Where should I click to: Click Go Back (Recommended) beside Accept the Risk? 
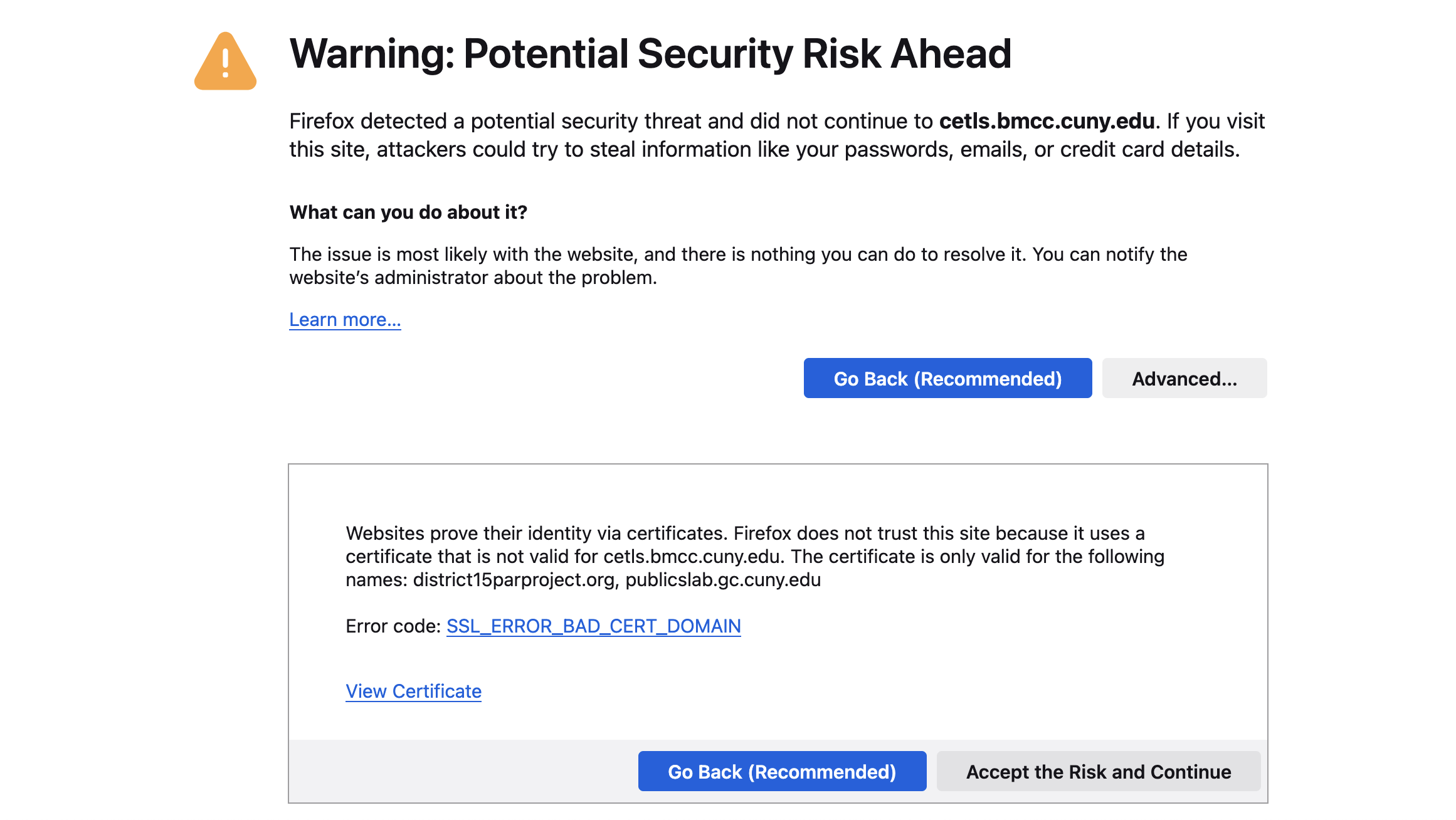[x=782, y=771]
